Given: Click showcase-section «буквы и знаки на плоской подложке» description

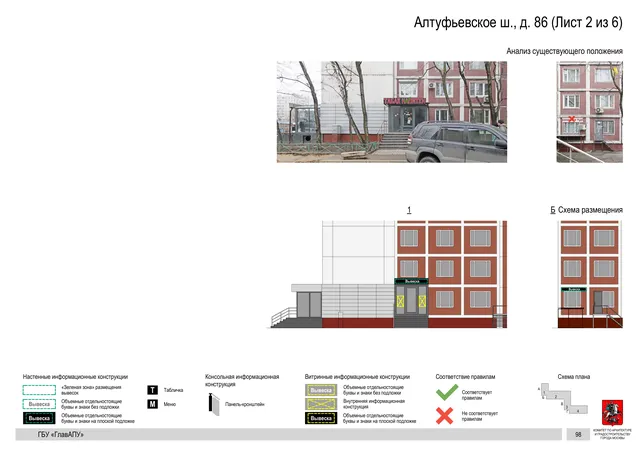Looking at the screenshot, I should 380,418.
